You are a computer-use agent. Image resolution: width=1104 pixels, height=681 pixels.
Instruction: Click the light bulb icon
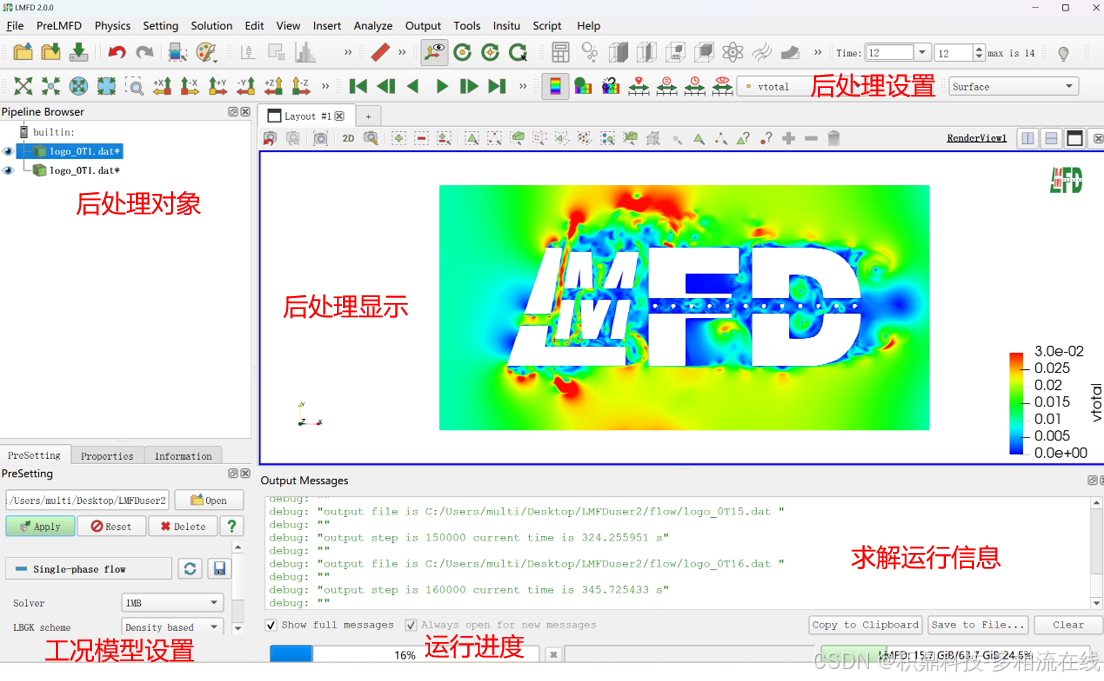[1063, 54]
